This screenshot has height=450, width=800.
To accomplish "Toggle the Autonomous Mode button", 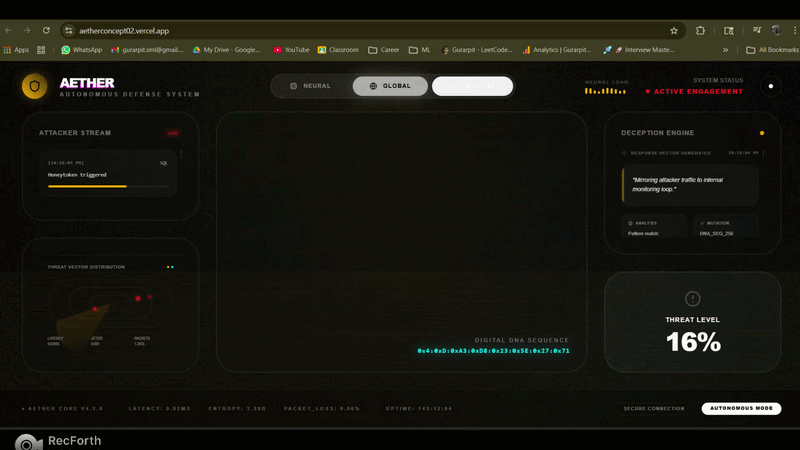I will pyautogui.click(x=741, y=408).
